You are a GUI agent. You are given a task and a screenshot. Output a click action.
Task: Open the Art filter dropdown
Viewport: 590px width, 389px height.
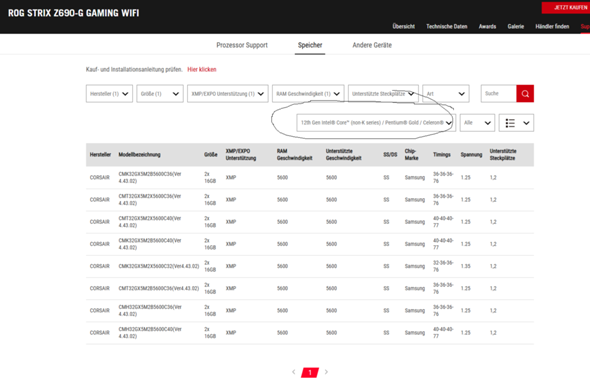coord(446,94)
